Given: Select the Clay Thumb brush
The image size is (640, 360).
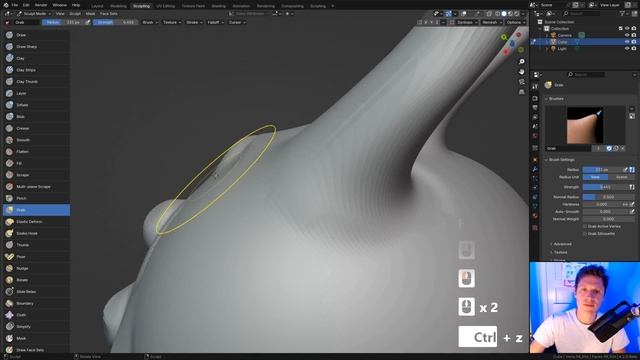Looking at the screenshot, I should pos(36,82).
